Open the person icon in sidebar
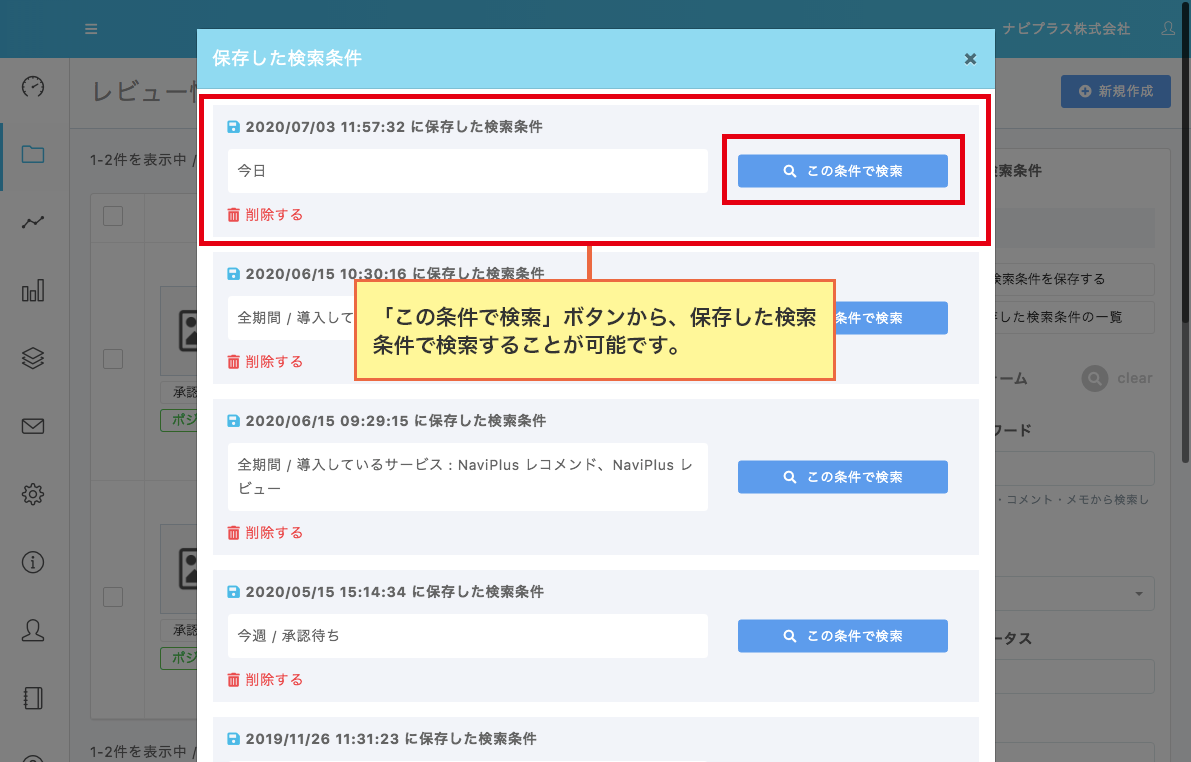 click(33, 630)
